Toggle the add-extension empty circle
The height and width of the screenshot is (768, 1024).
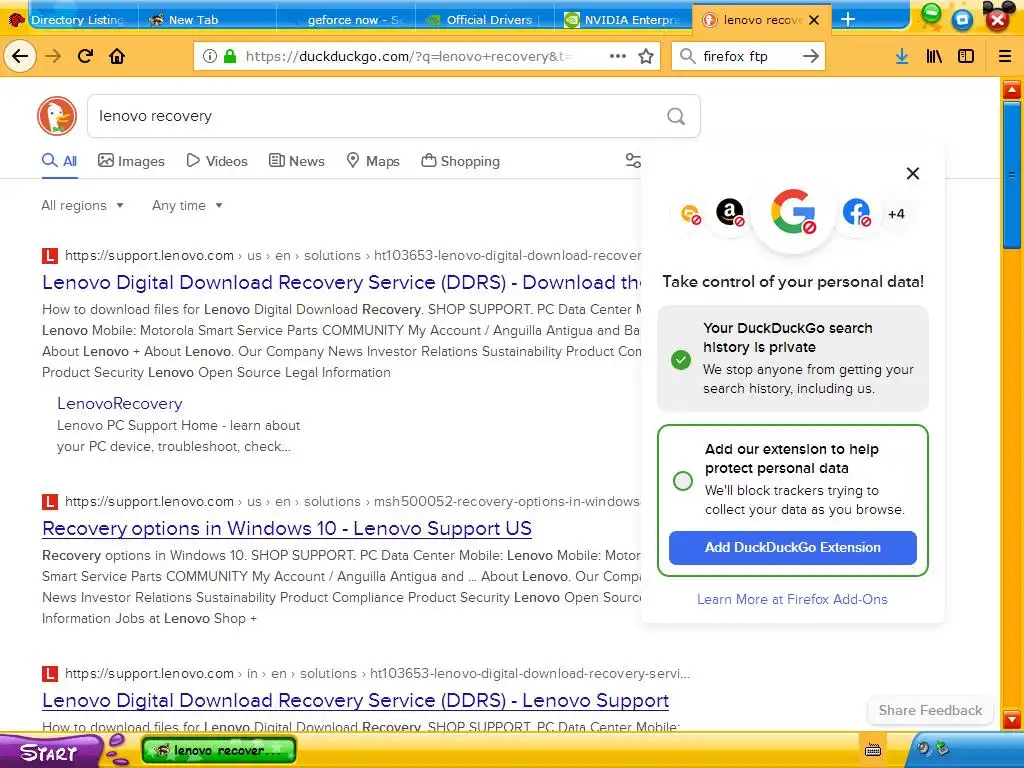coord(683,481)
